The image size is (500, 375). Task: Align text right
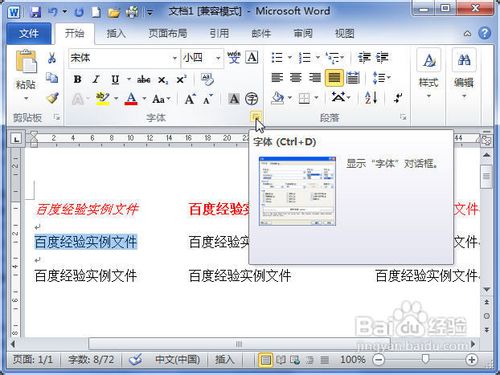click(x=315, y=78)
